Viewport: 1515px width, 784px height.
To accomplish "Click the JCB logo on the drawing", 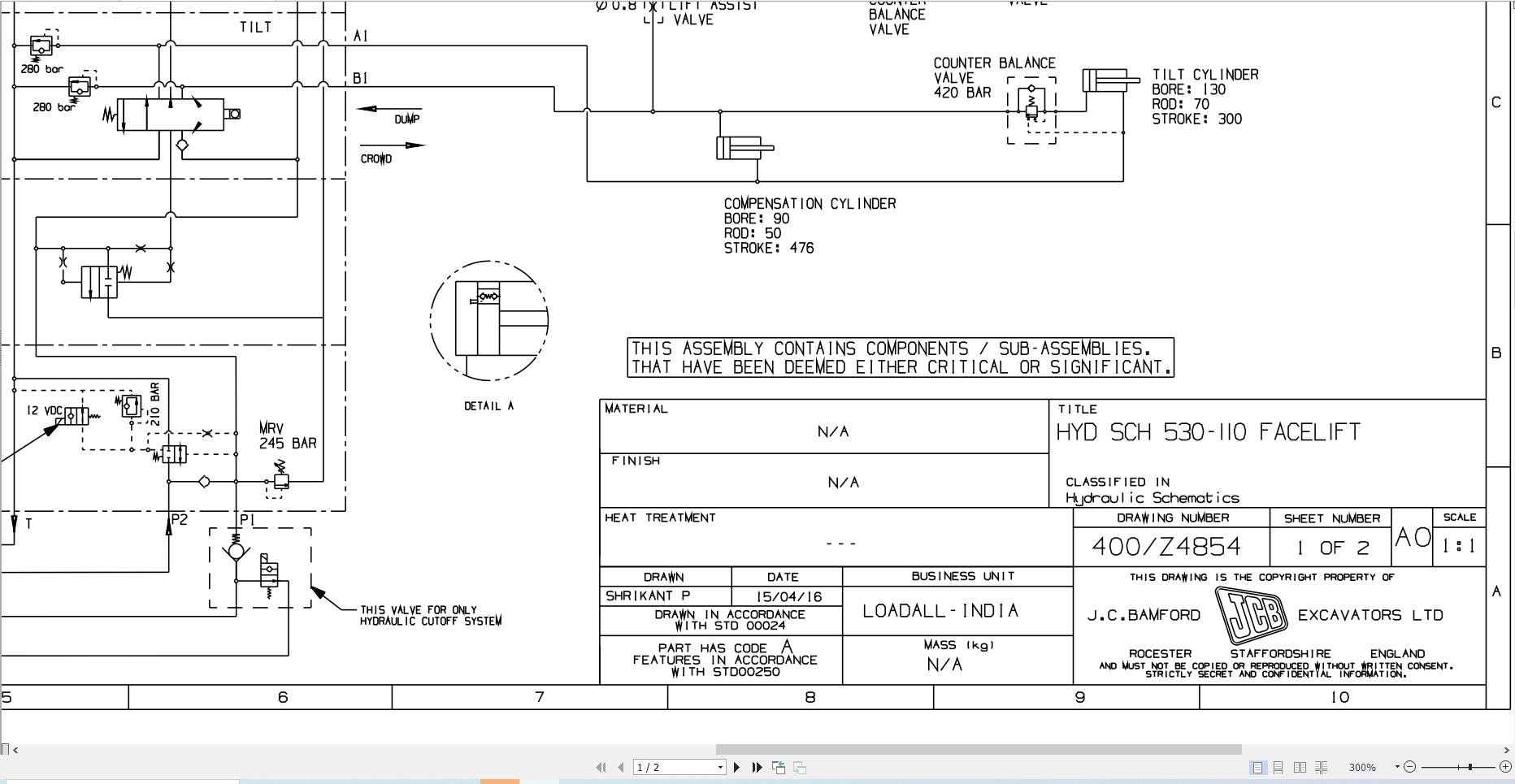I will (x=1252, y=615).
